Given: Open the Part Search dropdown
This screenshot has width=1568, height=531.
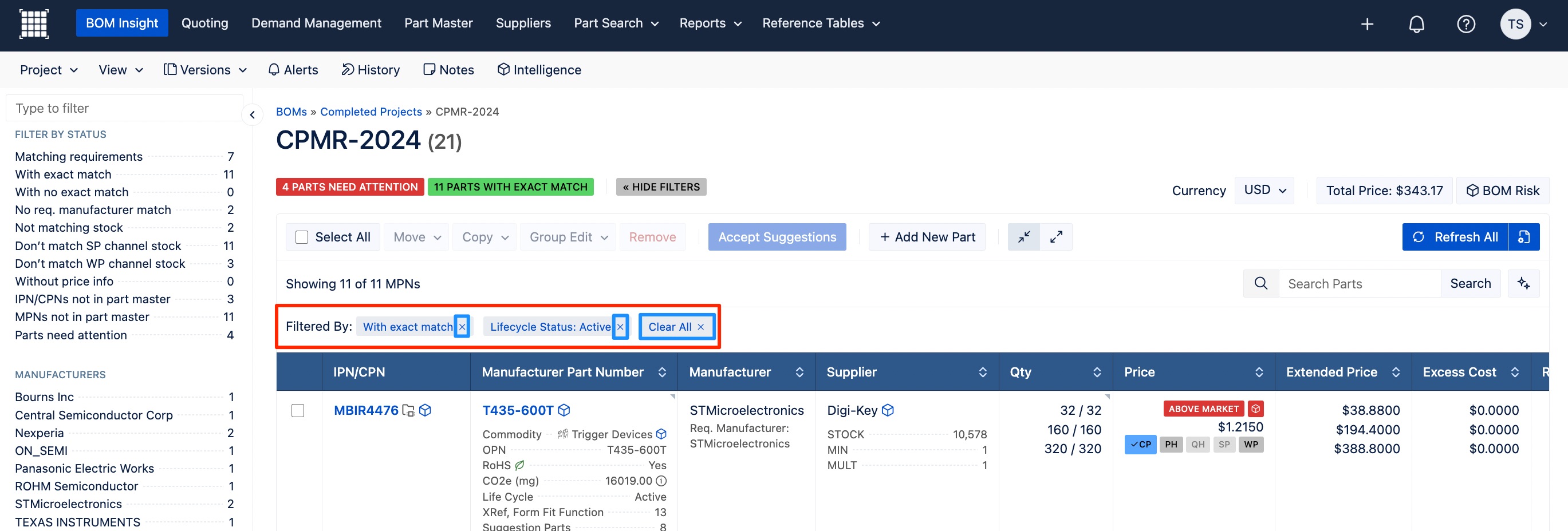Looking at the screenshot, I should pyautogui.click(x=616, y=23).
